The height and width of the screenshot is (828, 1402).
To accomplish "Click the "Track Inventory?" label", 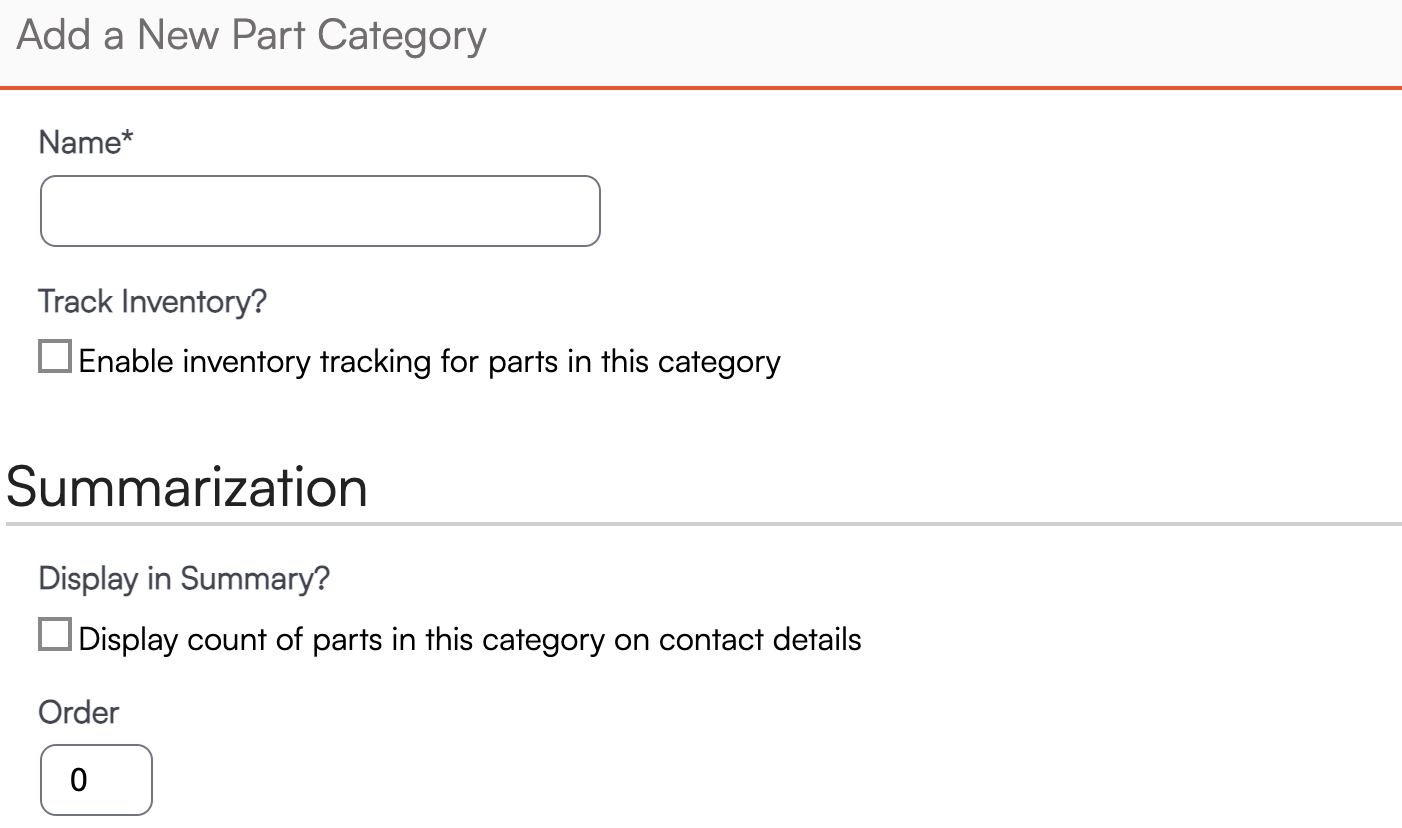I will pos(152,301).
